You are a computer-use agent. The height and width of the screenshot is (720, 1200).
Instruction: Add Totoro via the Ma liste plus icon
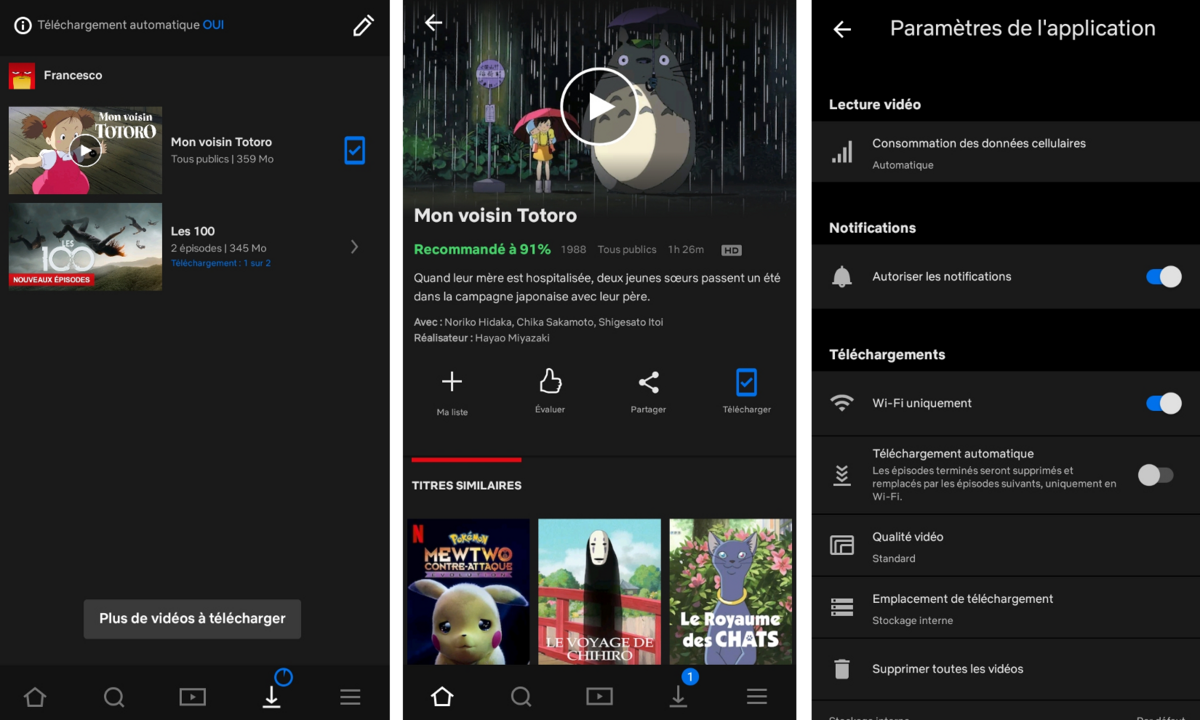point(451,380)
